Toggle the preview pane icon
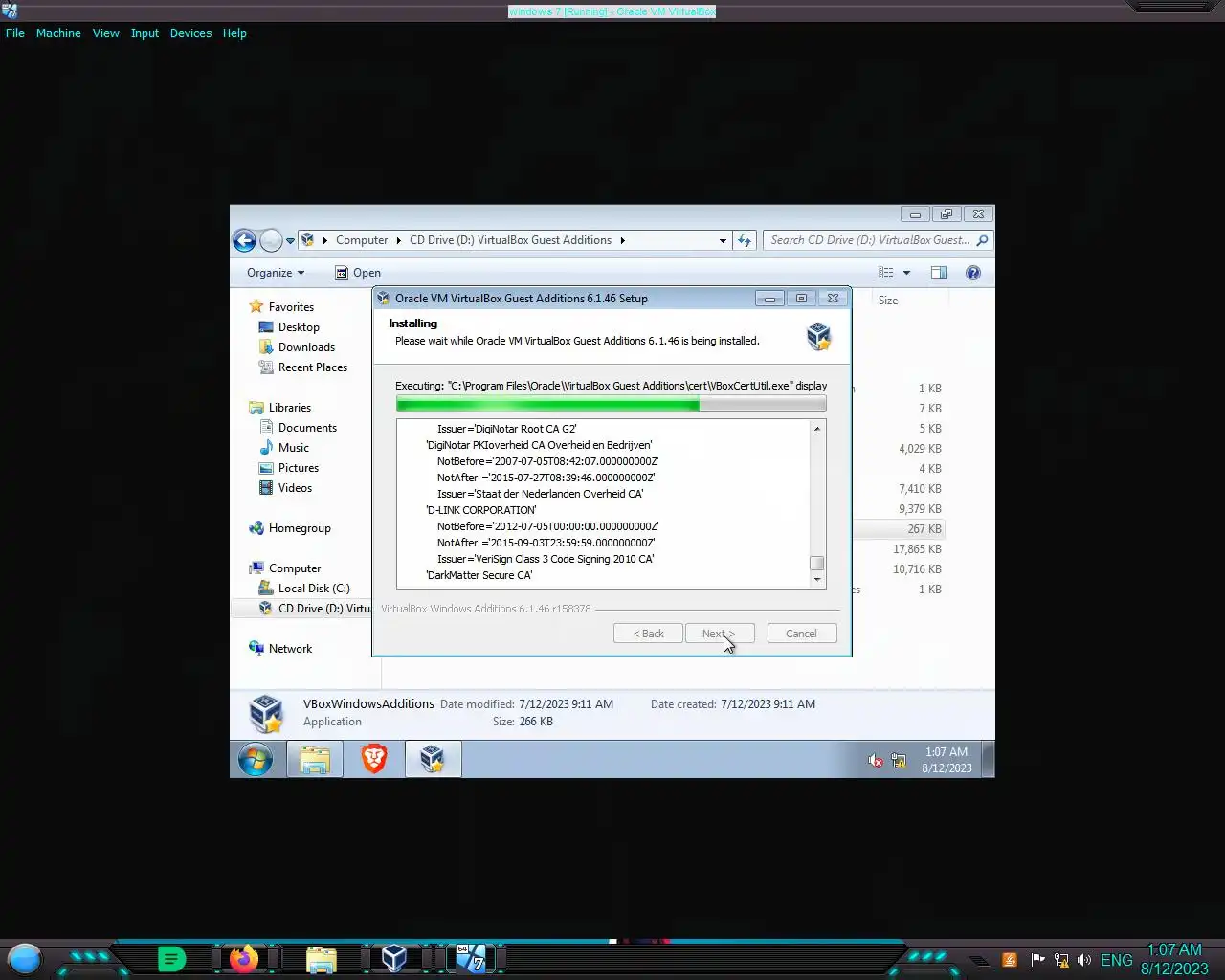The image size is (1225, 980). [939, 273]
